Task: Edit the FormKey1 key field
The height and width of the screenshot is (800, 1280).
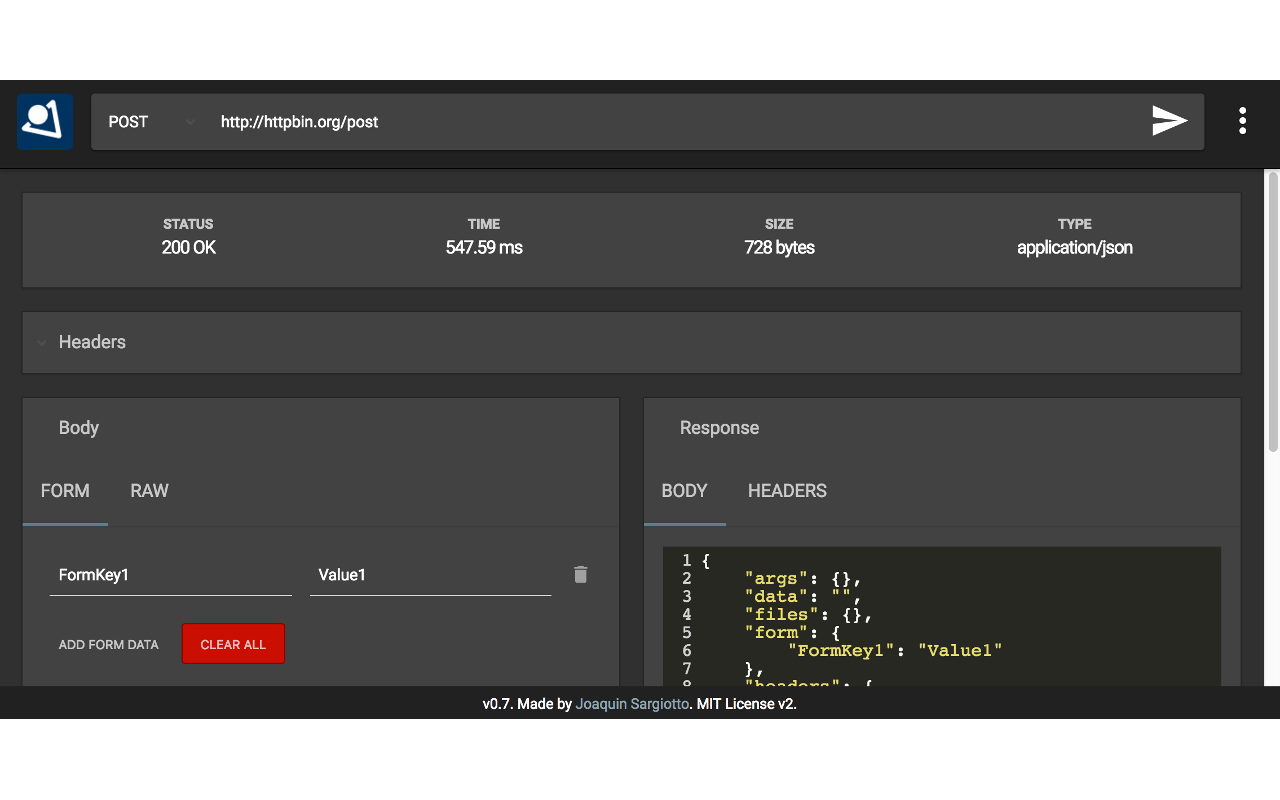Action: point(170,575)
